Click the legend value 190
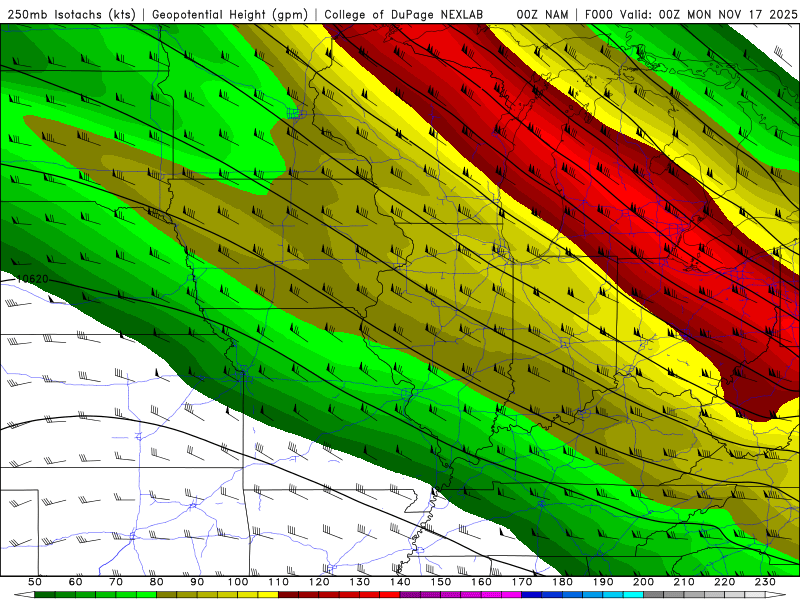This screenshot has width=800, height=600. 603,582
